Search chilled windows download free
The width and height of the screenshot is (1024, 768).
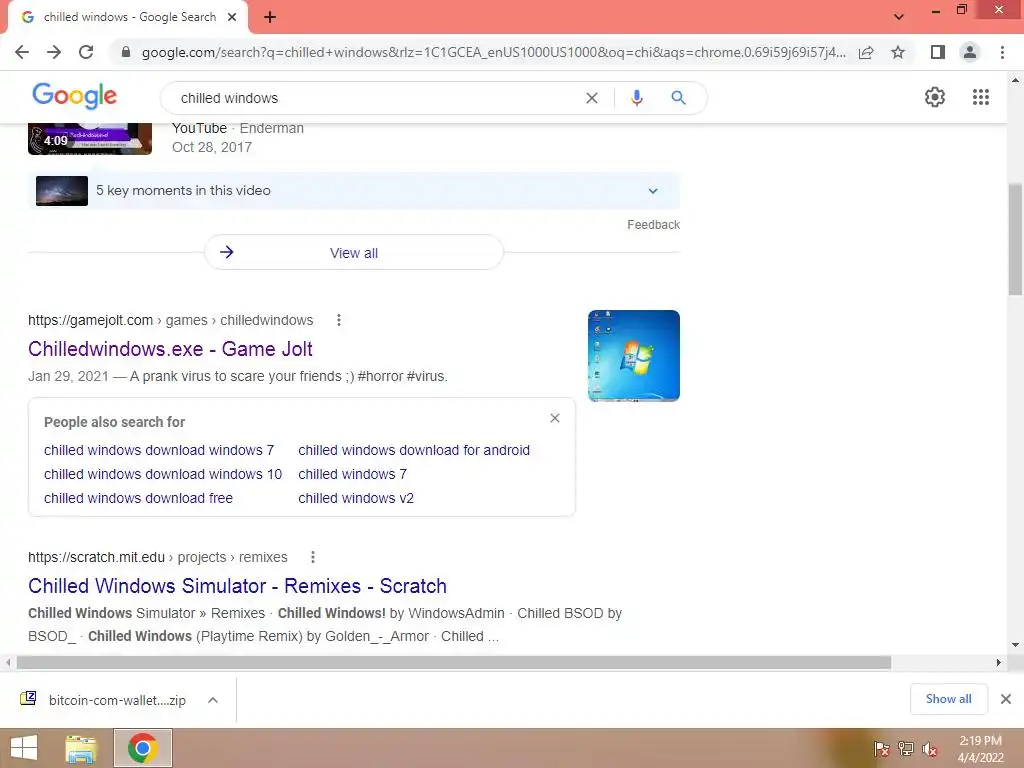pyautogui.click(x=138, y=498)
